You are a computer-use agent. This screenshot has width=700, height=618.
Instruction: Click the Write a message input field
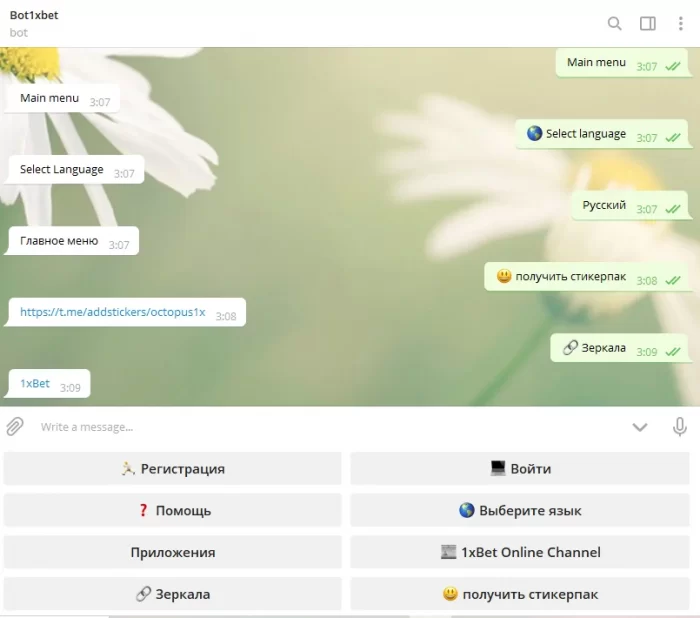click(x=330, y=427)
